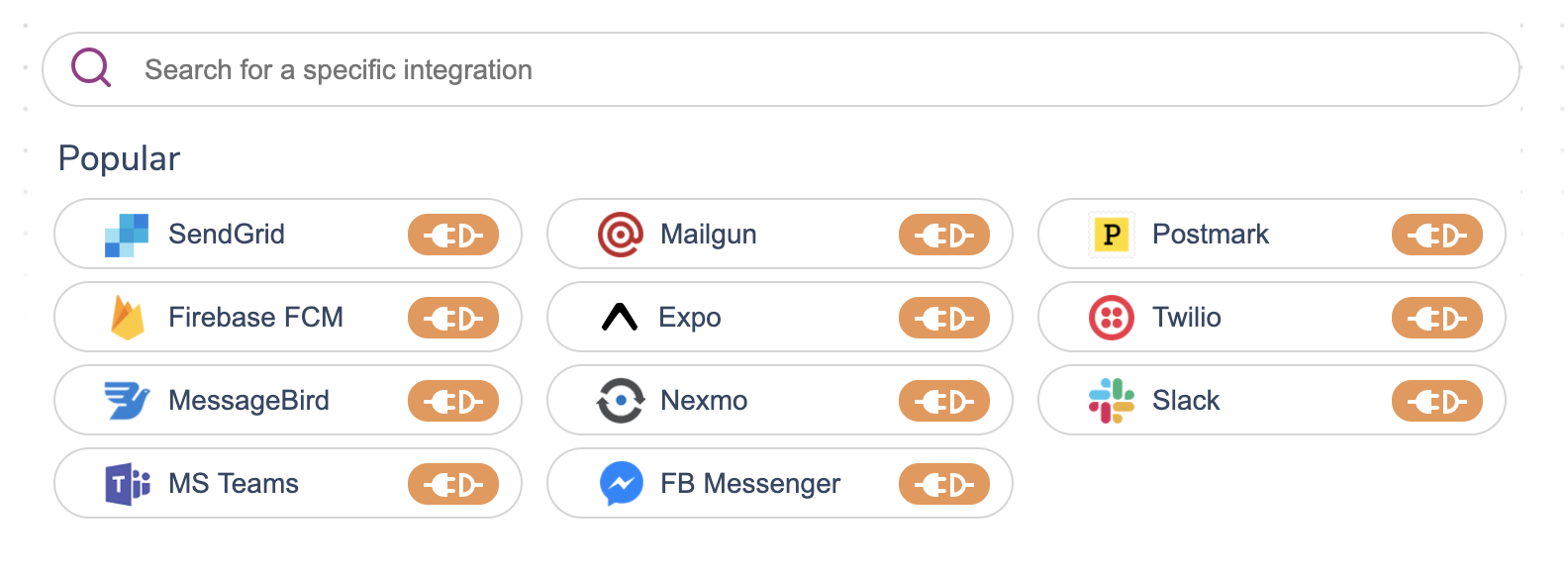Viewport: 1568px width, 574px height.
Task: Connect the FB Messenger integration
Action: point(944,483)
